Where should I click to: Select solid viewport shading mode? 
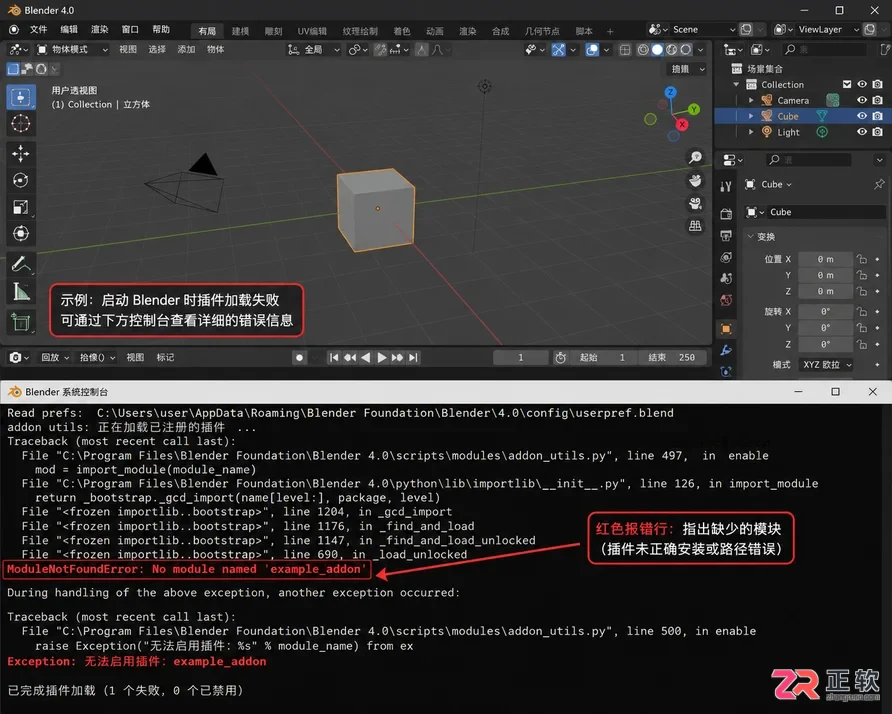pyautogui.click(x=657, y=50)
